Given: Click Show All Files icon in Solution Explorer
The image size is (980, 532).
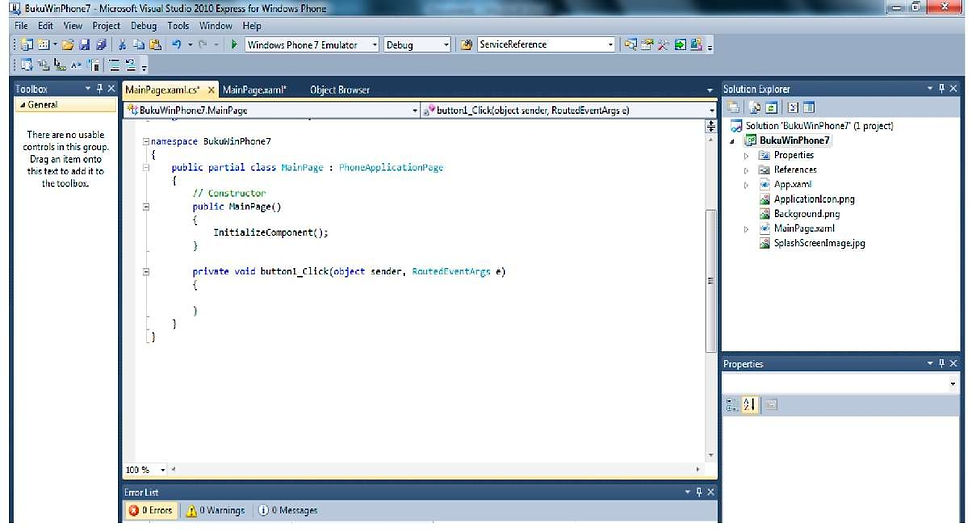Looking at the screenshot, I should [755, 108].
